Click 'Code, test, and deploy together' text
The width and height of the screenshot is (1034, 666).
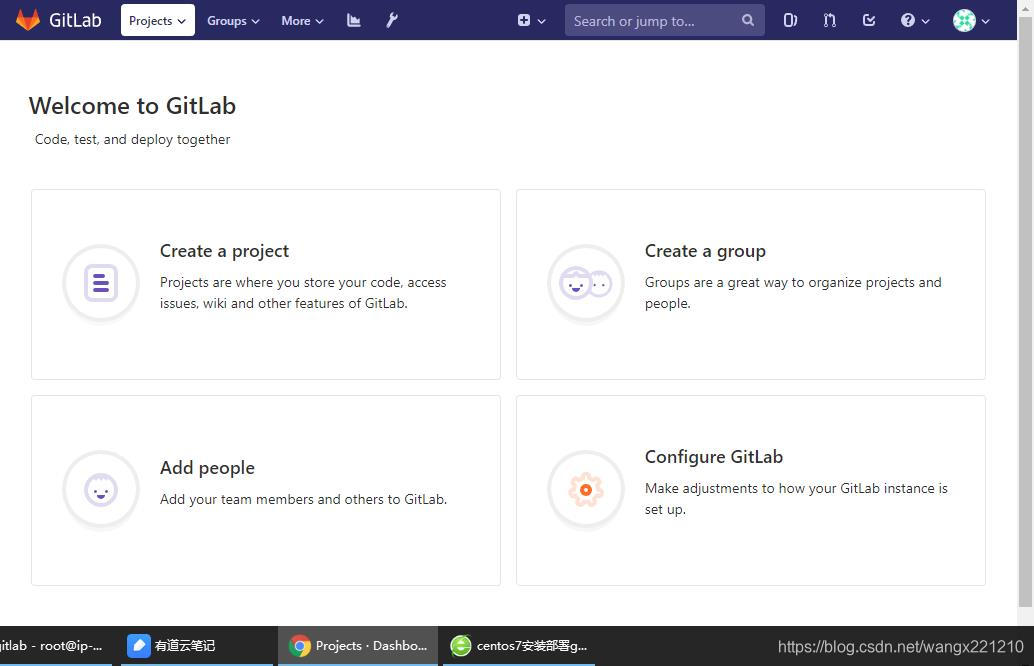133,139
